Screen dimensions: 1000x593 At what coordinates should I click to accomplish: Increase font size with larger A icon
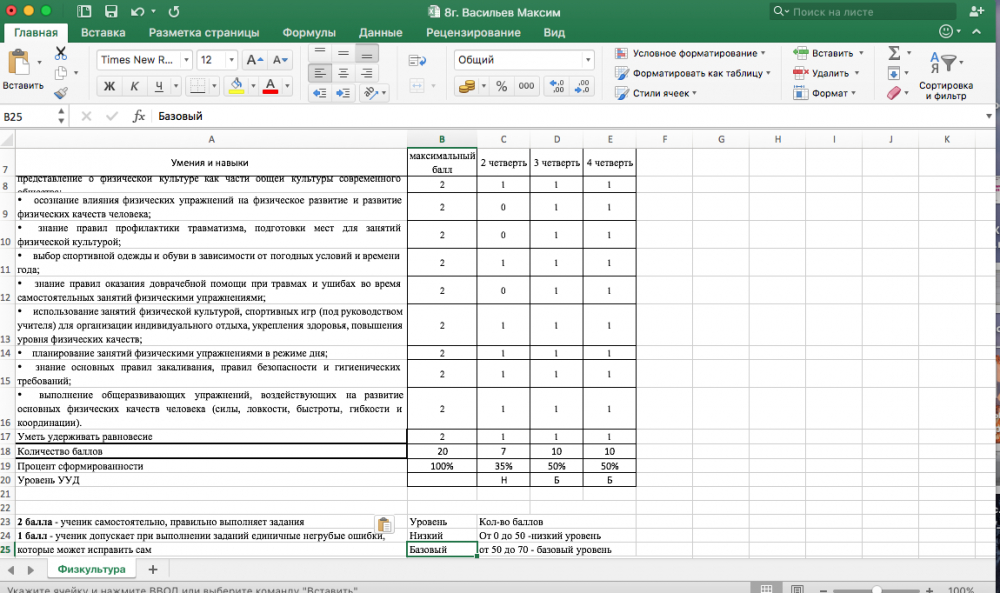pos(254,60)
